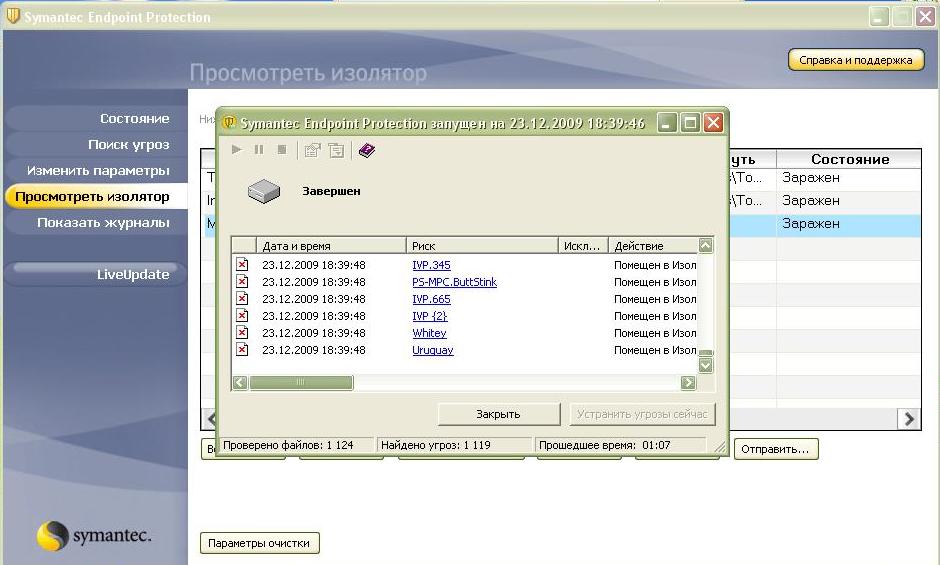The image size is (940, 565).
Task: Click the Завершен scan status label
Action: tap(332, 191)
